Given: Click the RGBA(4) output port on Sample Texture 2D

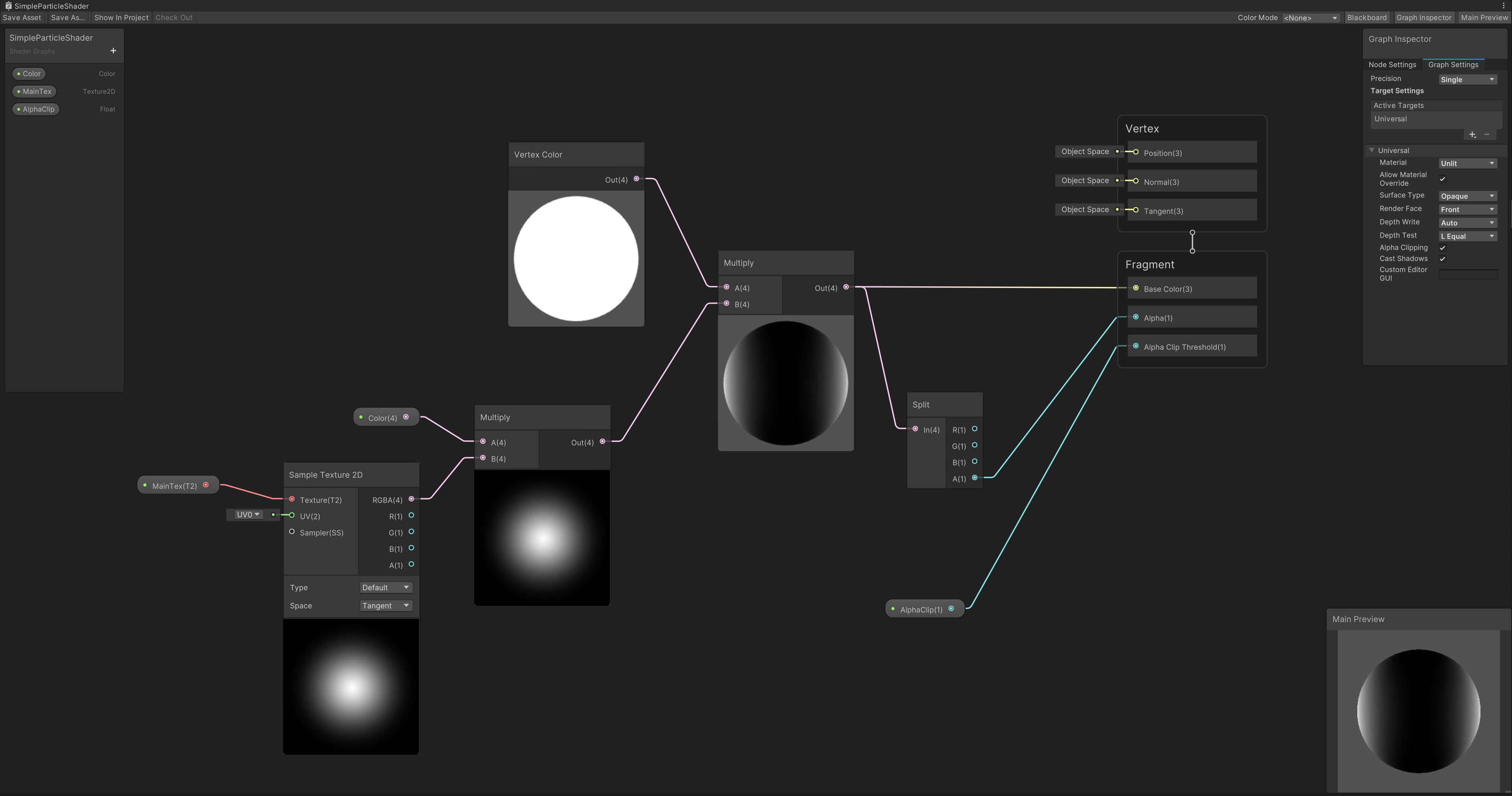Looking at the screenshot, I should click(411, 499).
